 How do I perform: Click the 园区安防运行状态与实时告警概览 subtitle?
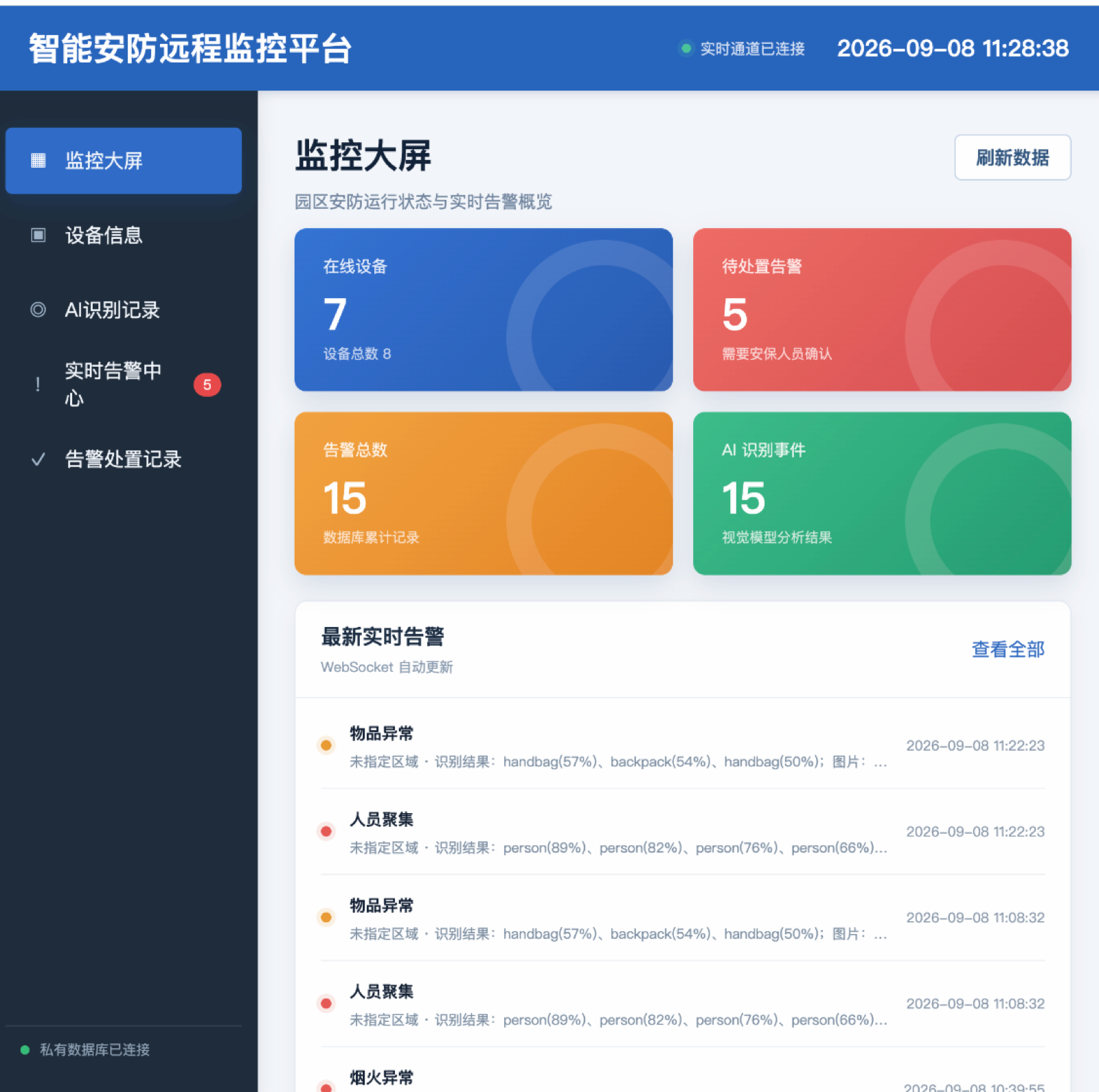[423, 201]
